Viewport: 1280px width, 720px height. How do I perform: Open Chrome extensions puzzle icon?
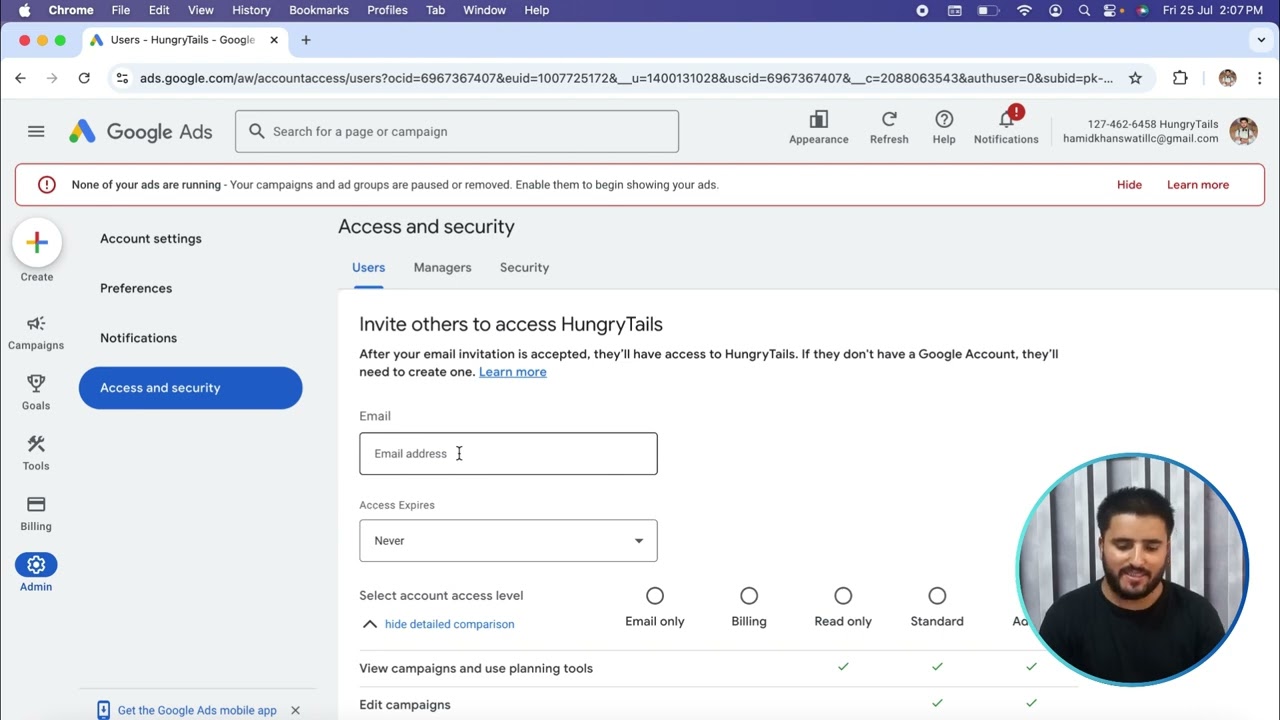(1180, 78)
